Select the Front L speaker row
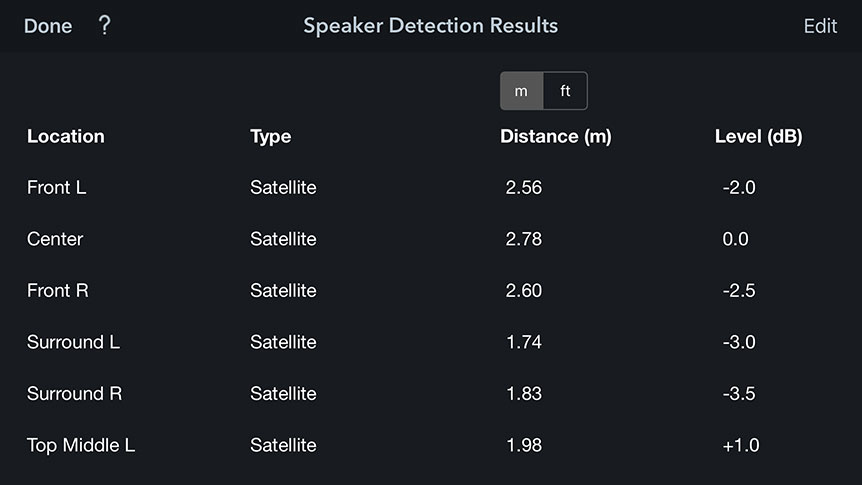 pyautogui.click(x=431, y=188)
